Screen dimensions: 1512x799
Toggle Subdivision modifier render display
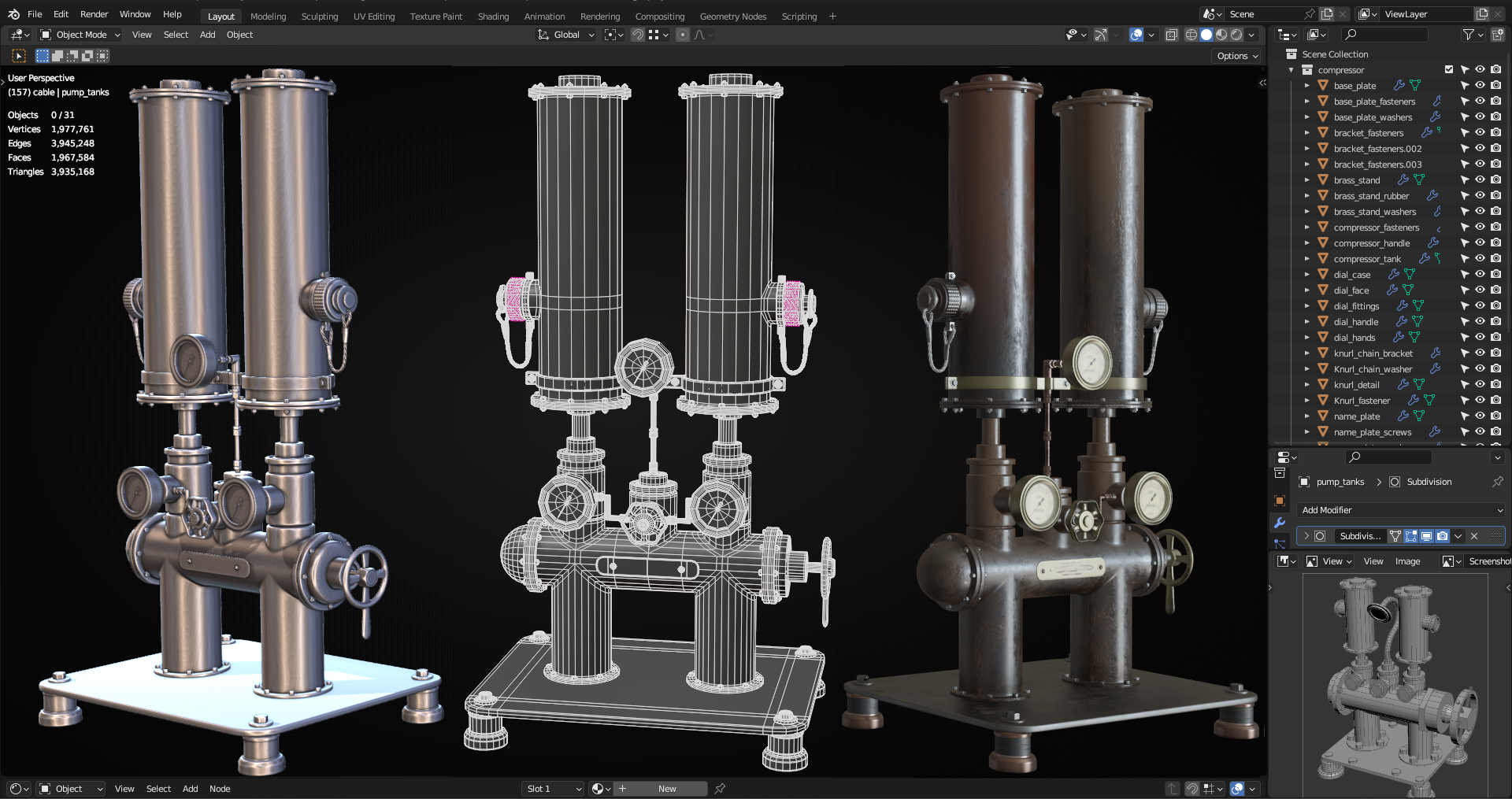pyautogui.click(x=1442, y=536)
